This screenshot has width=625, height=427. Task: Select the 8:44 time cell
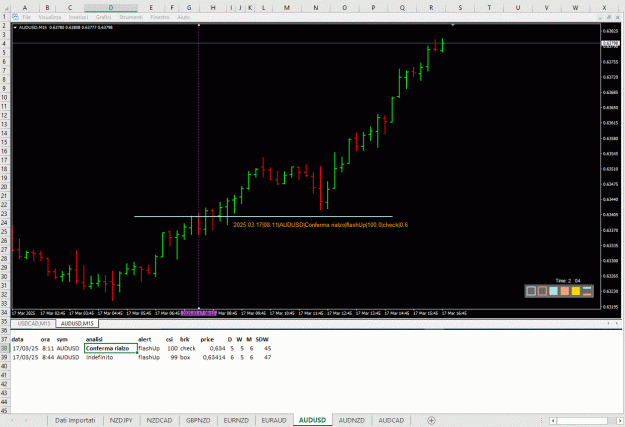[48, 357]
